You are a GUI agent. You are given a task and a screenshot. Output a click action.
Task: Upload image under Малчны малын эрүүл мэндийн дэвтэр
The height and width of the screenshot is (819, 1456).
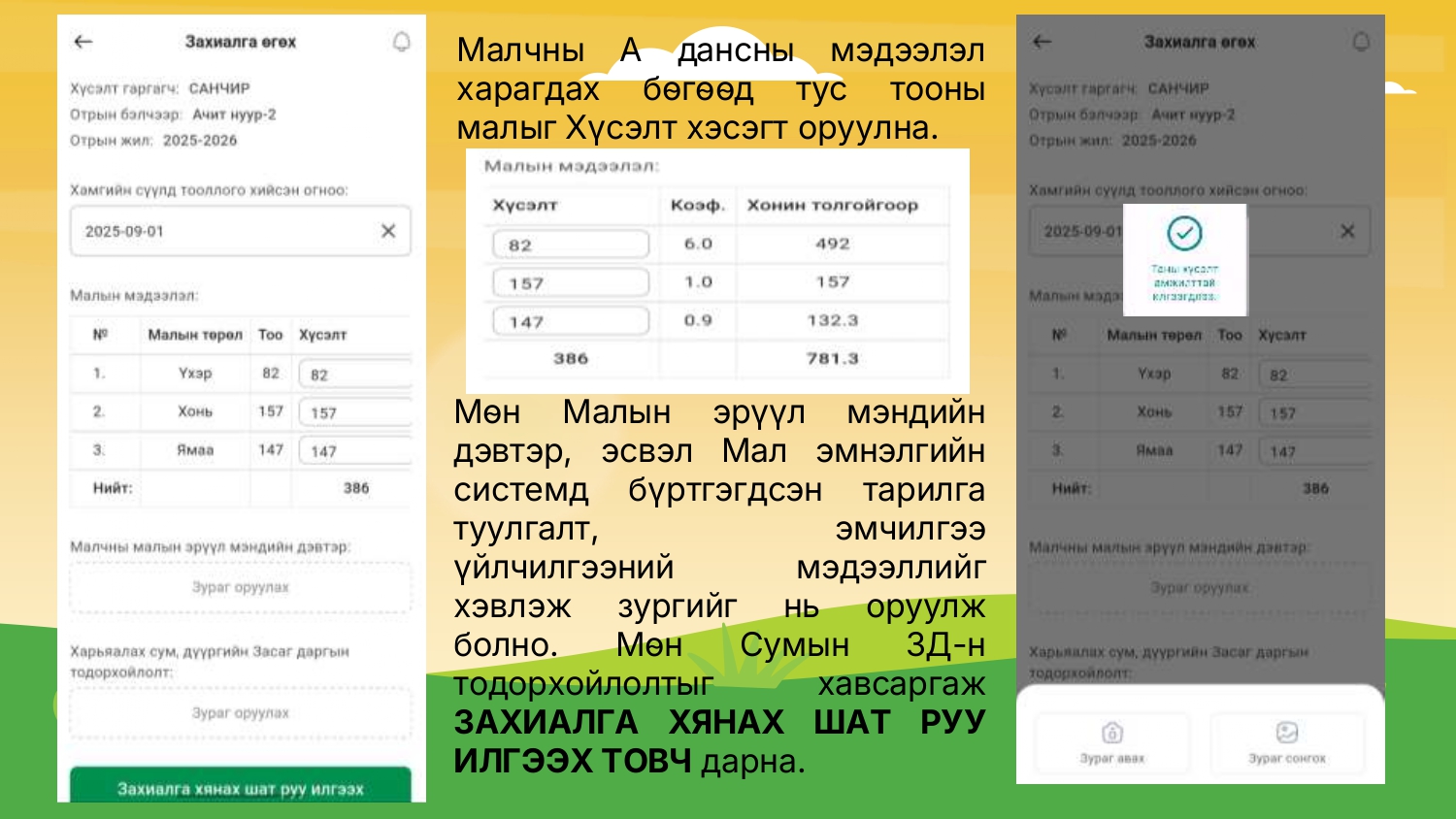pos(241,588)
